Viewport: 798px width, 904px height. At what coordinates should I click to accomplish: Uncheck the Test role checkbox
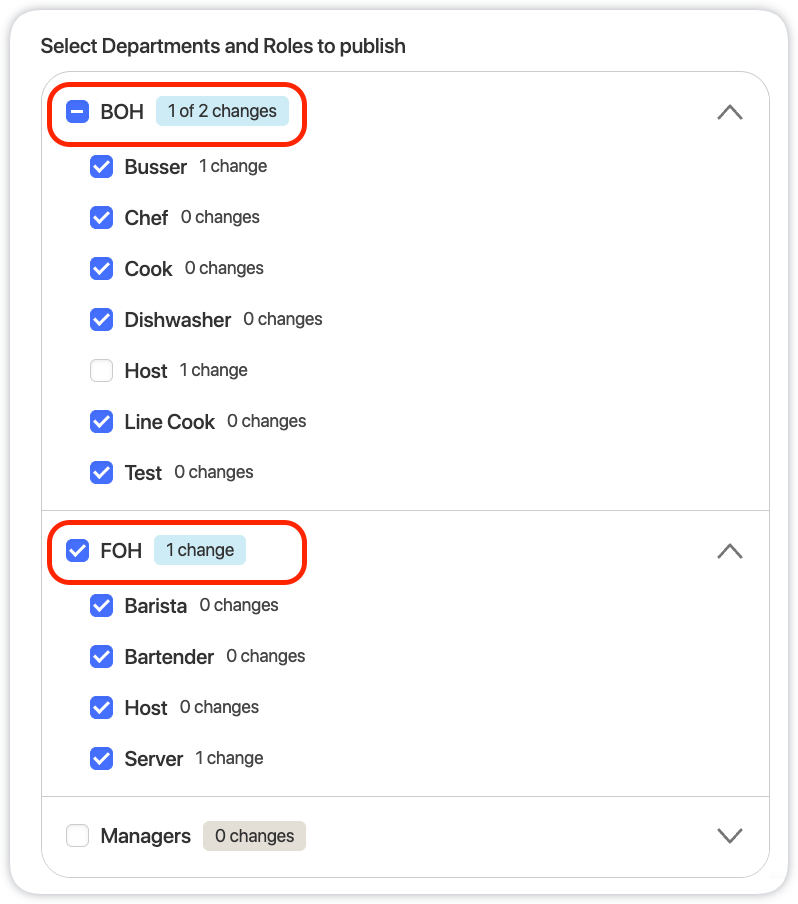(x=101, y=472)
